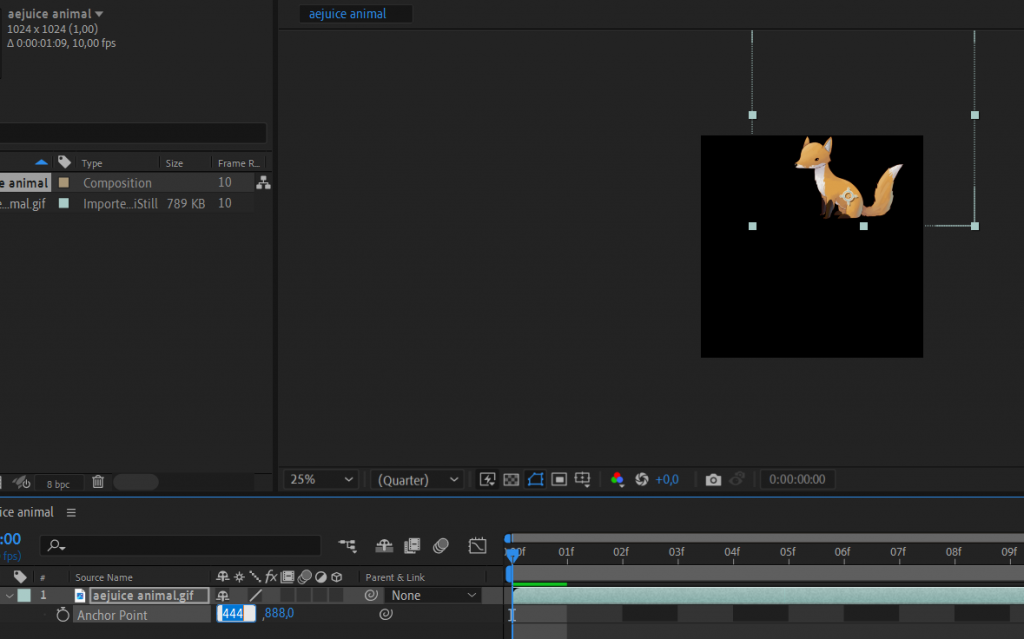Open the (Quarter) resolution dropdown
This screenshot has width=1024, height=639.
(x=416, y=479)
